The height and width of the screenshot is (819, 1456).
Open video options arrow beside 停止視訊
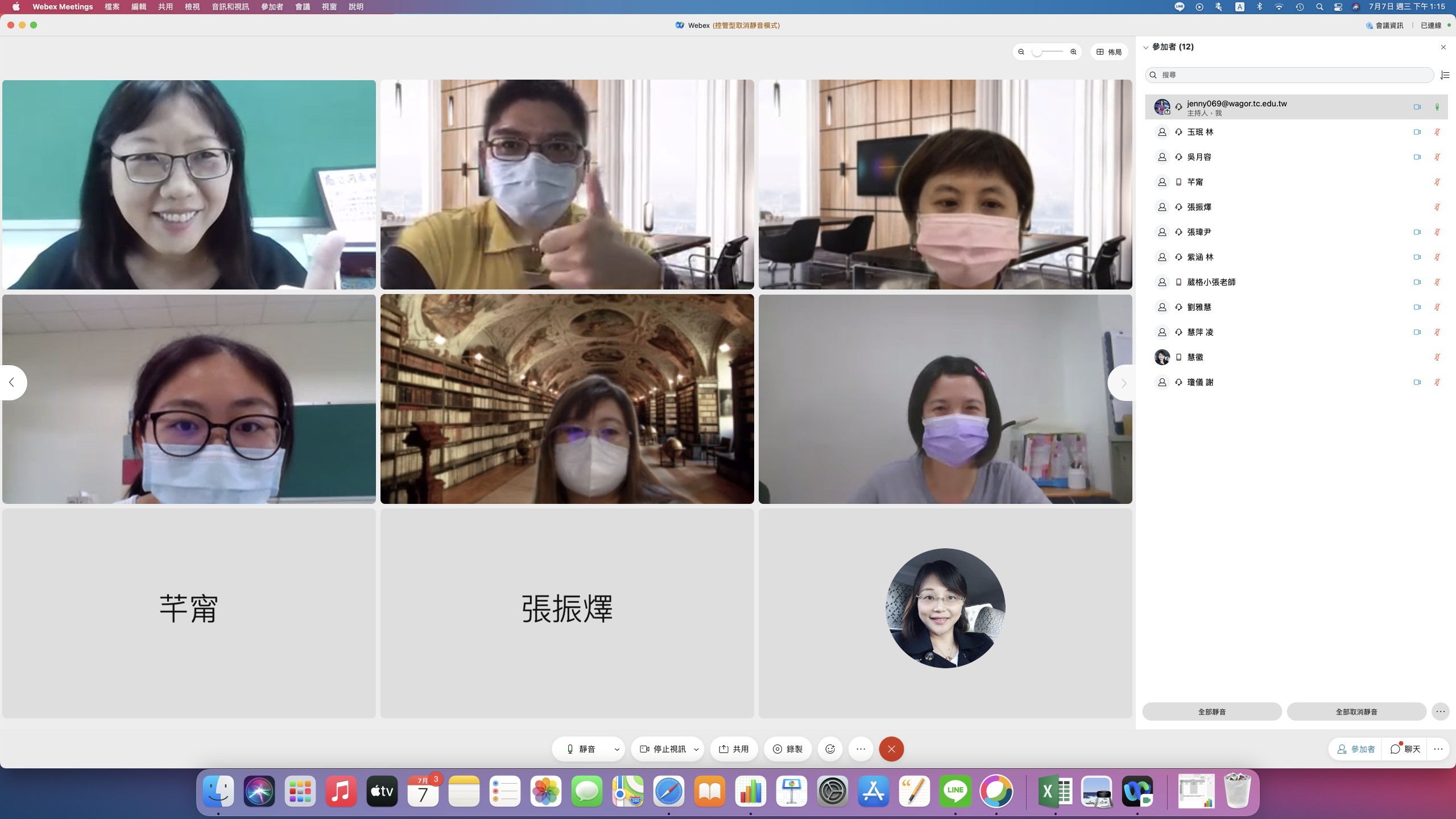click(696, 749)
